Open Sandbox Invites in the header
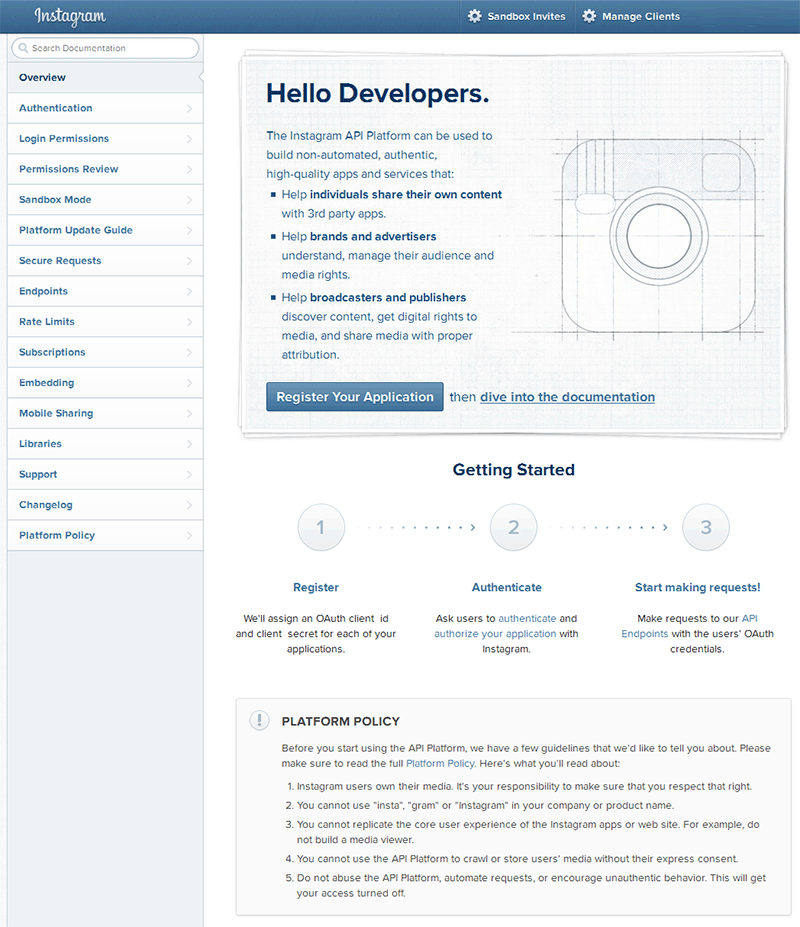800x927 pixels. tap(517, 17)
